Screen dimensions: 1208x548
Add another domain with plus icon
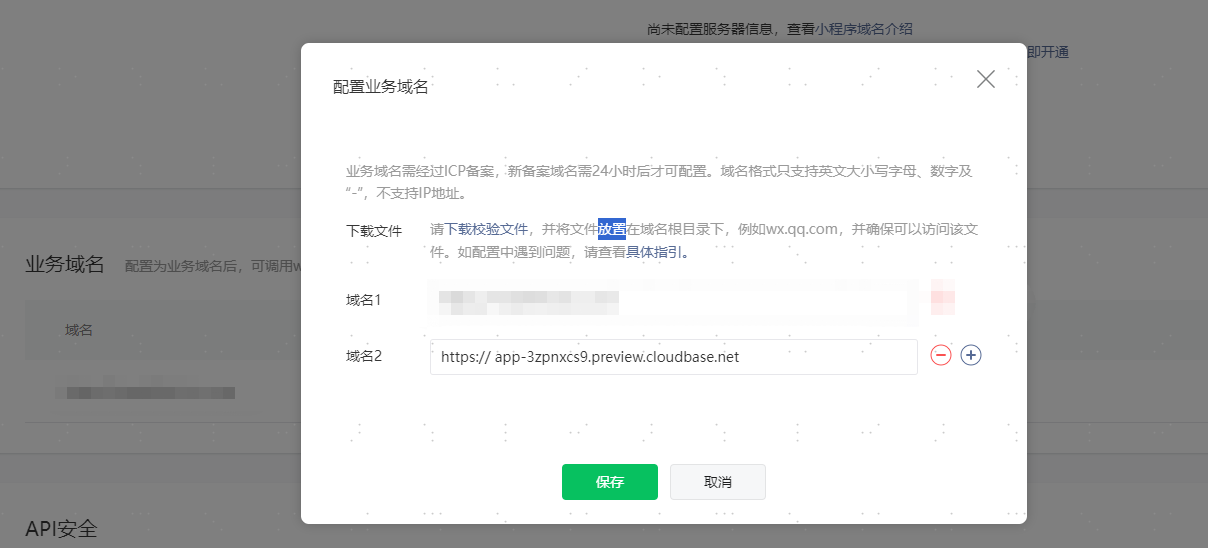pyautogui.click(x=971, y=355)
